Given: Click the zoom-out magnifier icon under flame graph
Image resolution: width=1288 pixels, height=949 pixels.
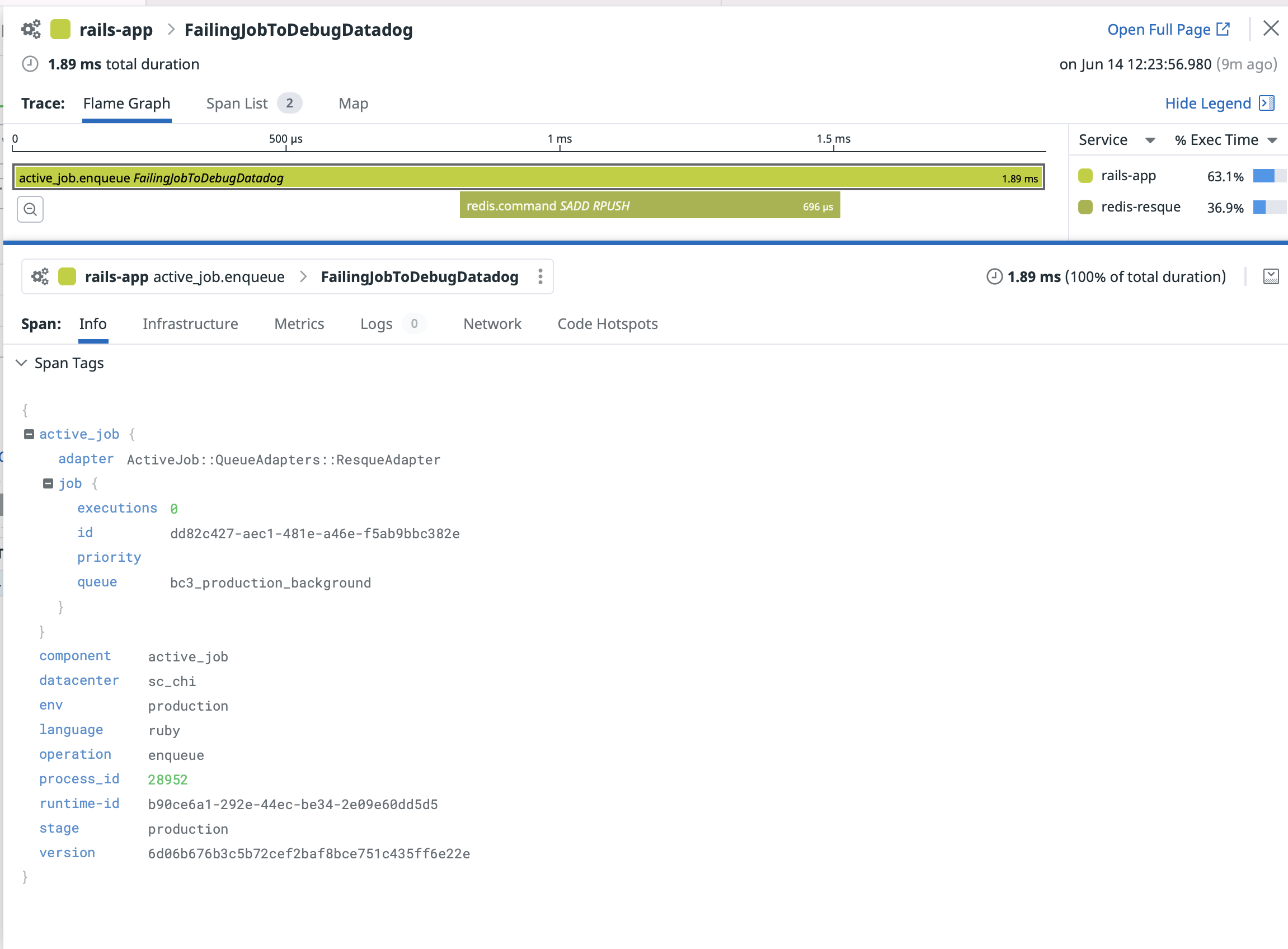Looking at the screenshot, I should (30, 209).
